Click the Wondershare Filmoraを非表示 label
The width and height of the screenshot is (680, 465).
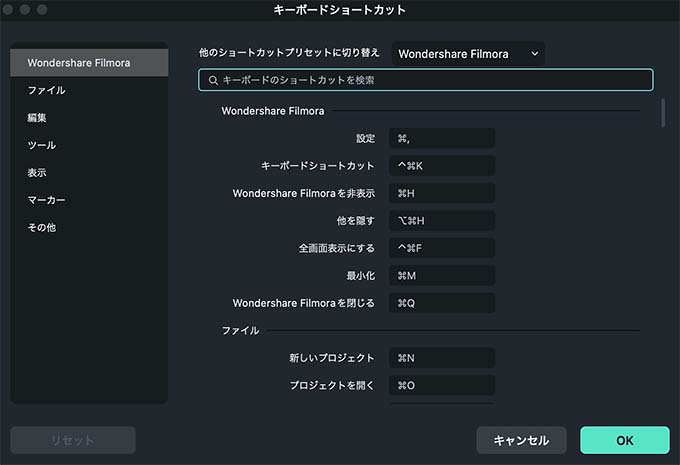(304, 193)
